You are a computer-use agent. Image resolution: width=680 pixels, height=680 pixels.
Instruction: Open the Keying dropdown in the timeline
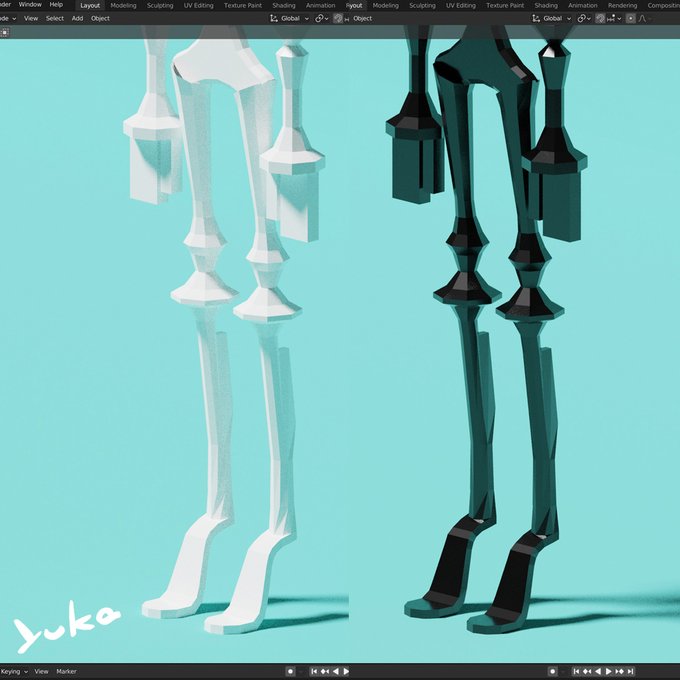click(x=14, y=671)
